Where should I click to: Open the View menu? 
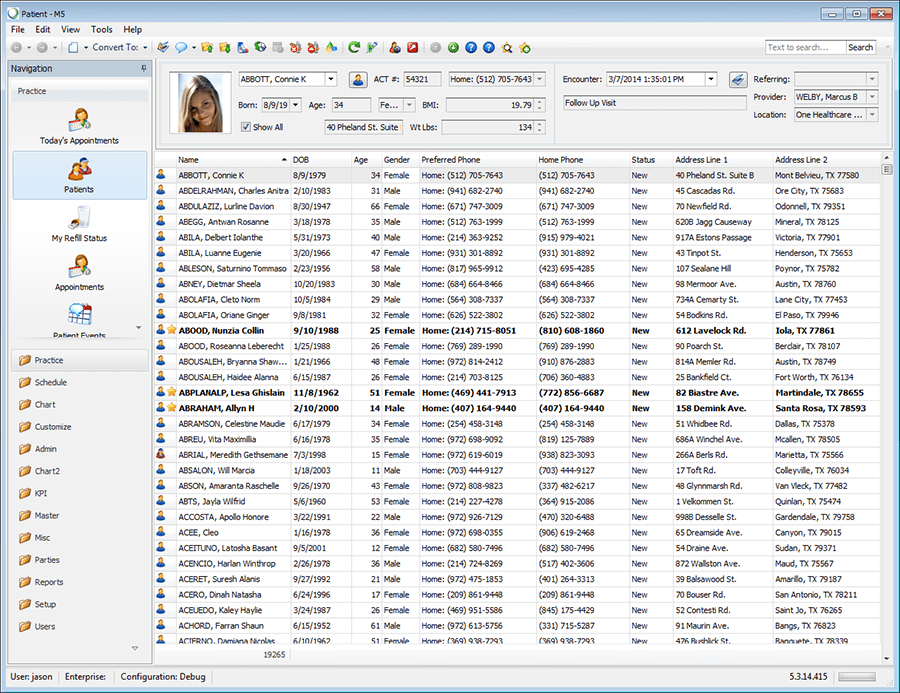pos(70,30)
